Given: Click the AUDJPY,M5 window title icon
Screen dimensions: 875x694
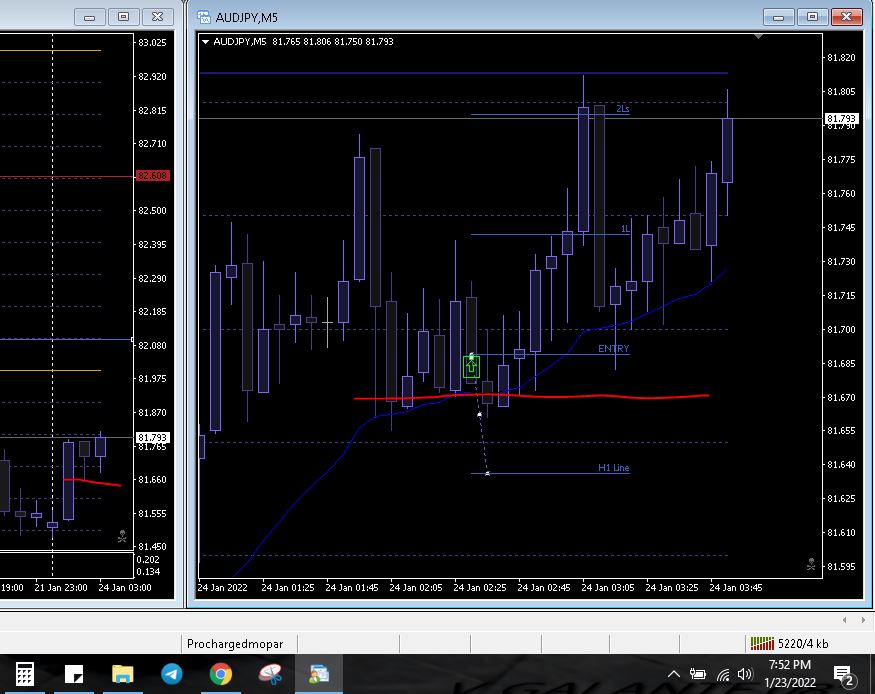Looking at the screenshot, I should coord(203,17).
